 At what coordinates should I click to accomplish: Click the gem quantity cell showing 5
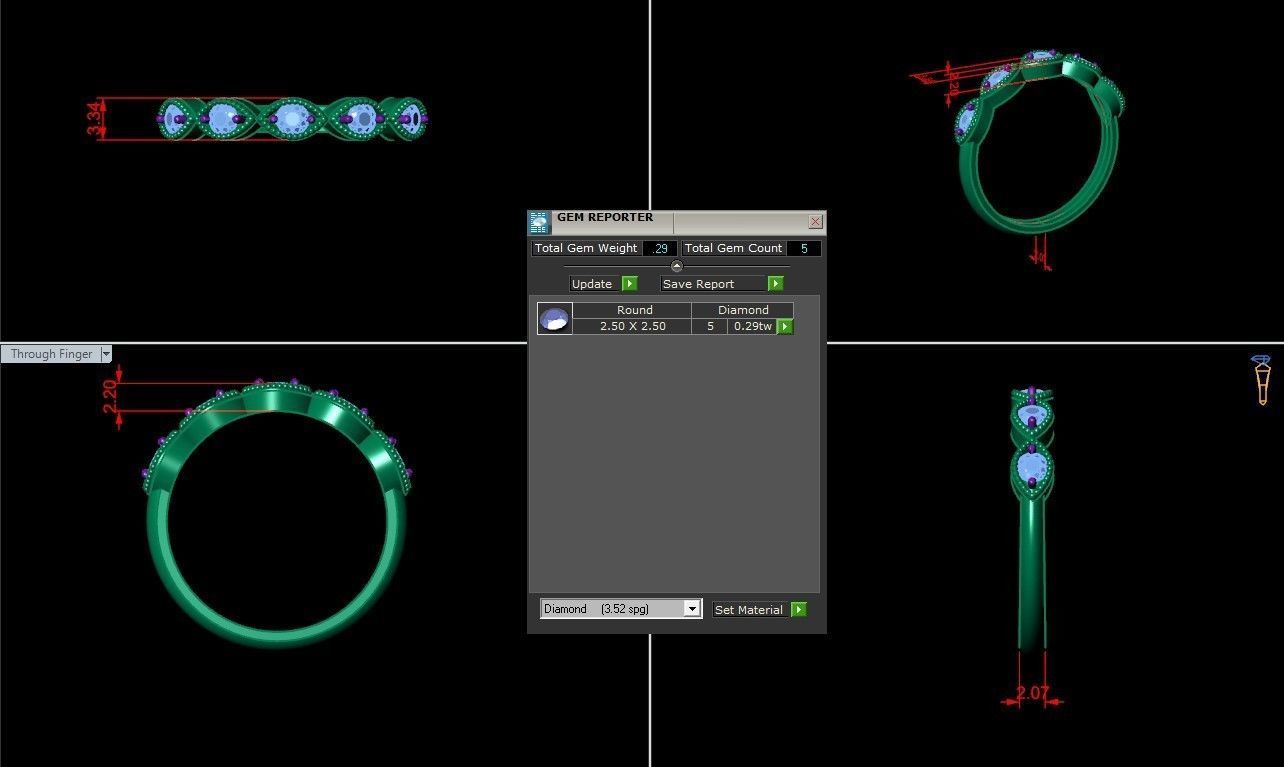tap(711, 326)
